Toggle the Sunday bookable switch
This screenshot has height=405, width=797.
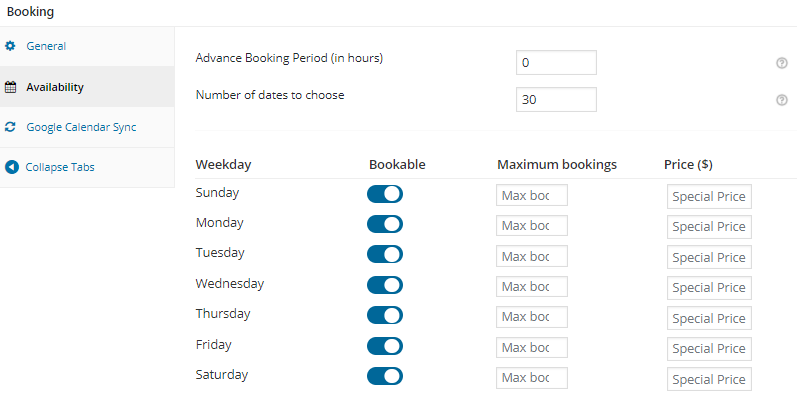point(385,194)
